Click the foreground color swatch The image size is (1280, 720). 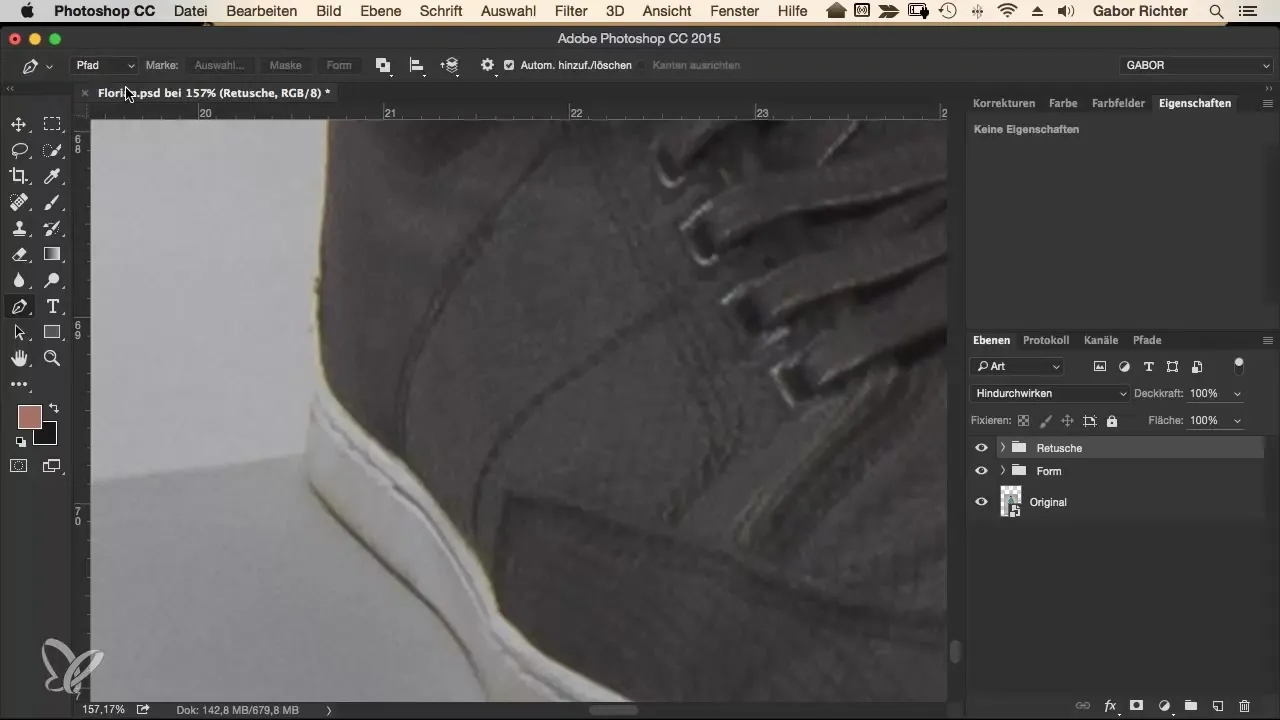click(29, 417)
